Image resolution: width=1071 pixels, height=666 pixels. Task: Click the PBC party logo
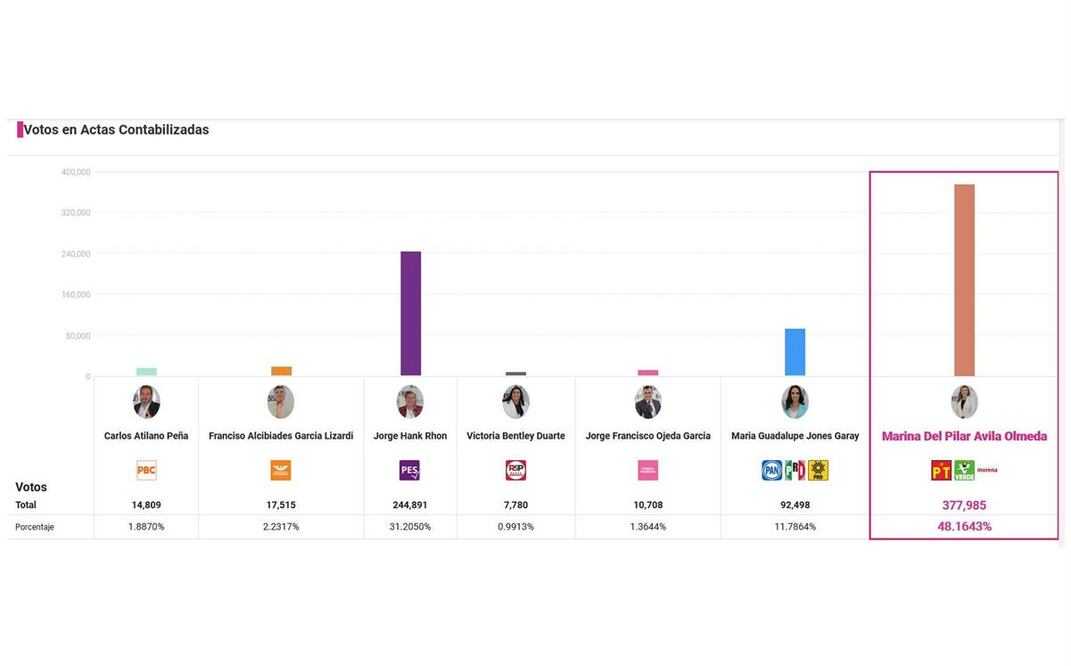(146, 470)
